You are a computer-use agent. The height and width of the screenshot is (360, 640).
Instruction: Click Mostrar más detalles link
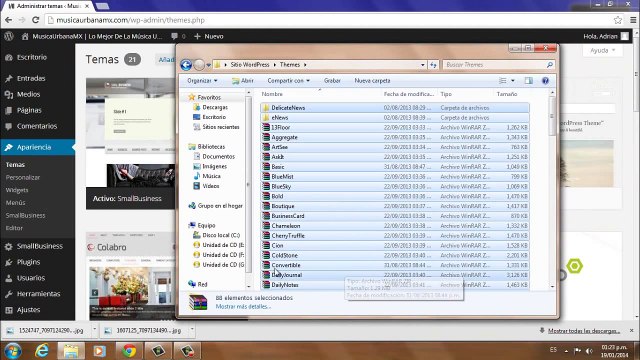point(243,307)
